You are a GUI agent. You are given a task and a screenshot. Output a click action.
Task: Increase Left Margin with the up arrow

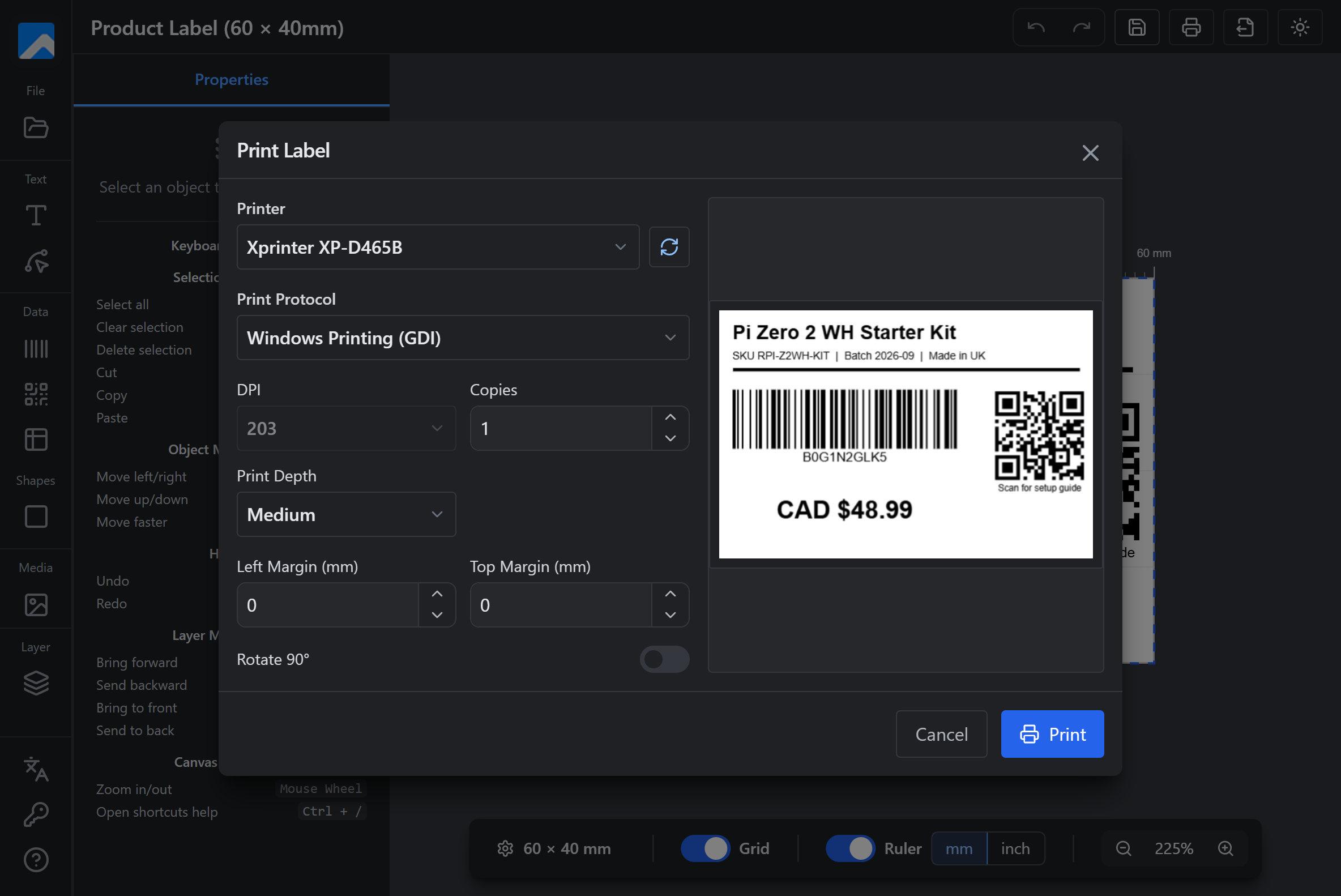pyautogui.click(x=437, y=594)
